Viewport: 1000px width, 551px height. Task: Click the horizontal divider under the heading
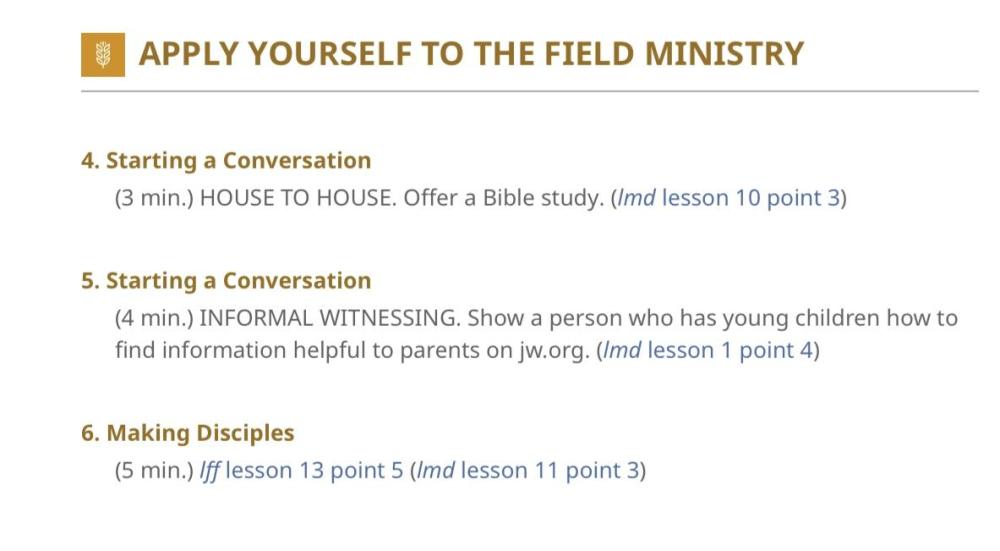tap(530, 91)
